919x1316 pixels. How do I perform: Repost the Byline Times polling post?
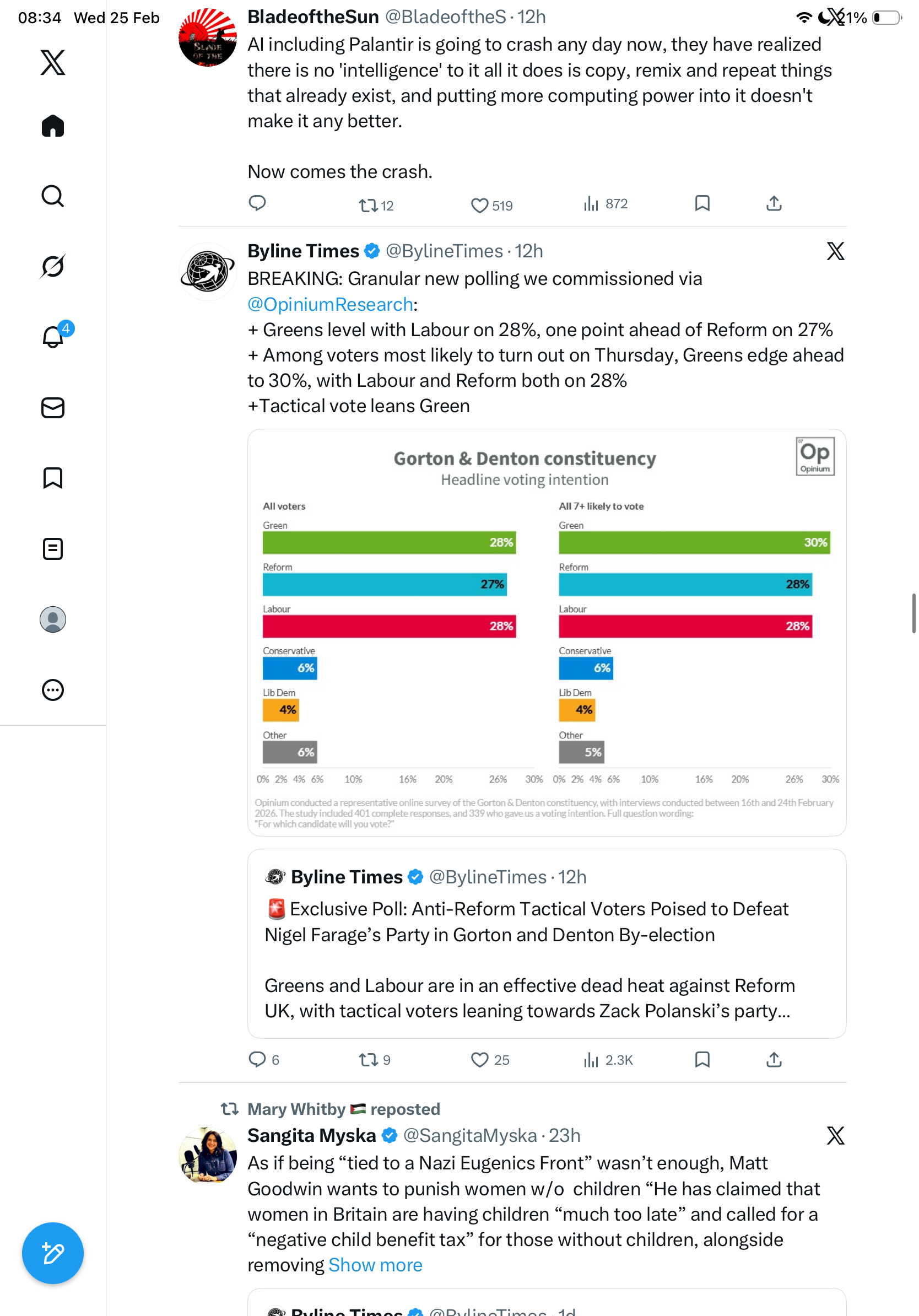(x=368, y=1060)
